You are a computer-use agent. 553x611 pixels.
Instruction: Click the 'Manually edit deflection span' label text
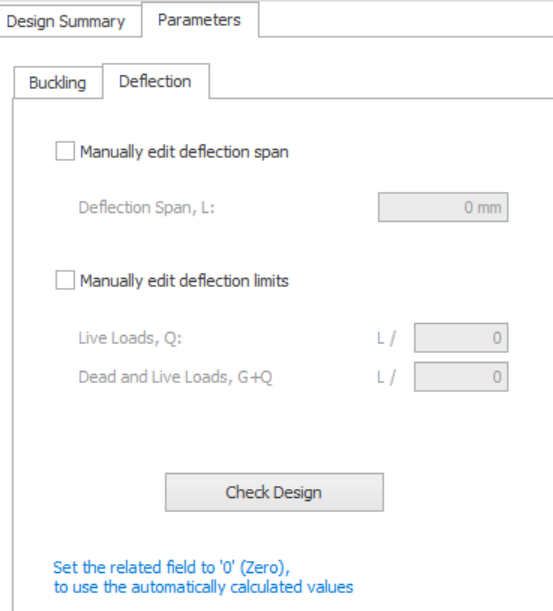184,152
